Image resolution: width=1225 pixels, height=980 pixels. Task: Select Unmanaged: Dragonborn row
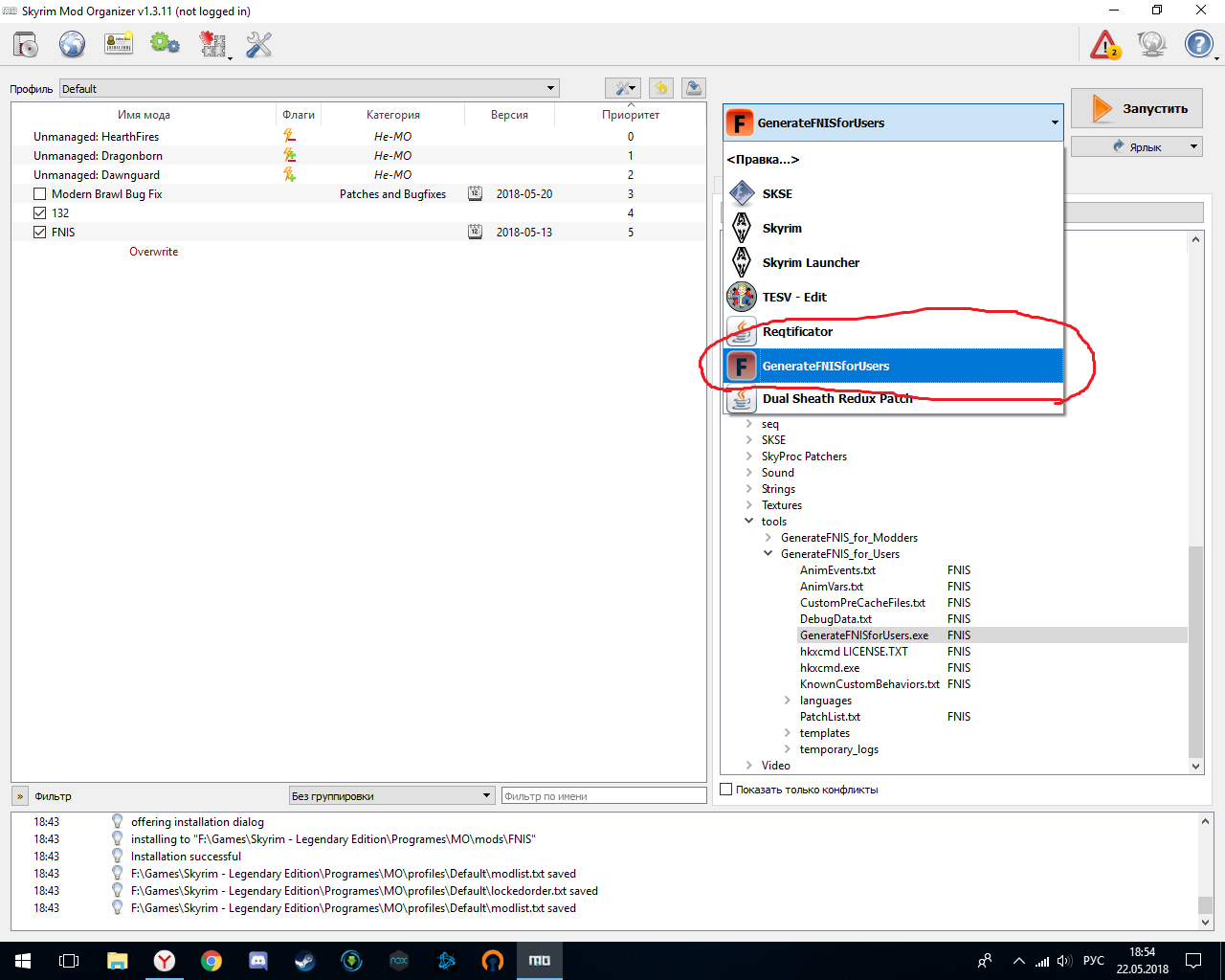[359, 156]
